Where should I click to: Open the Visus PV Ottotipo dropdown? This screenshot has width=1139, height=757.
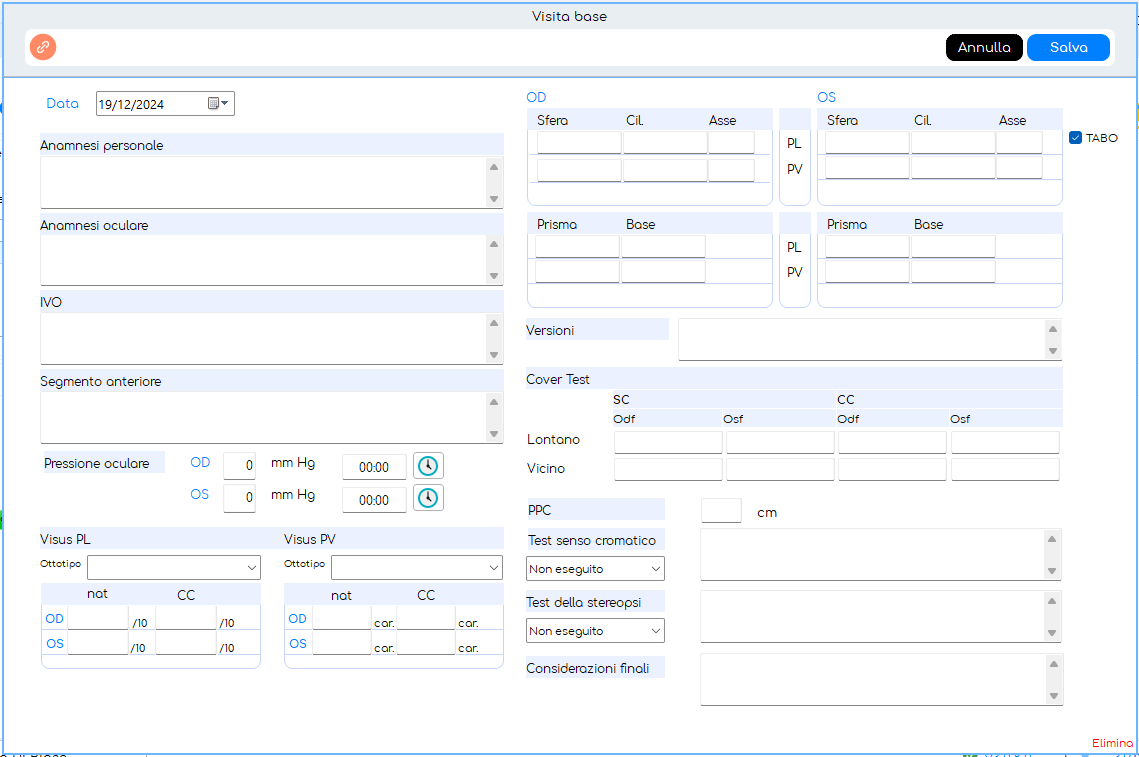coord(416,568)
